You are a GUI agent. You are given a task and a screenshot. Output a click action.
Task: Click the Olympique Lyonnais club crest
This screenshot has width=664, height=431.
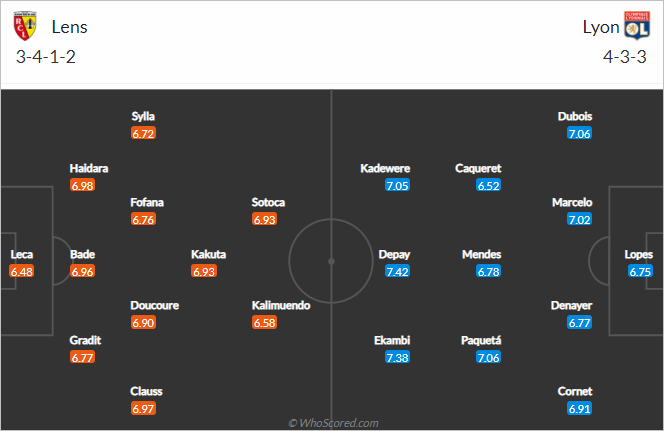pos(636,26)
